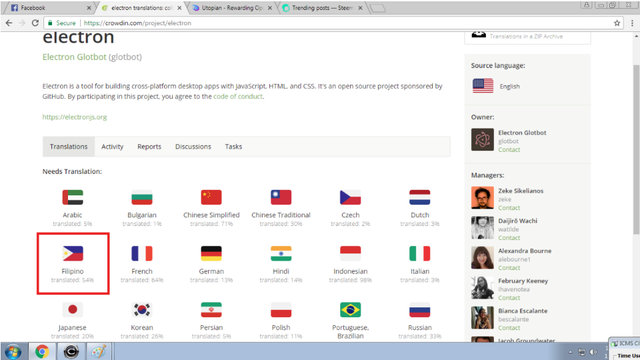The width and height of the screenshot is (640, 360).
Task: Click the new tab button
Action: pos(378,8)
